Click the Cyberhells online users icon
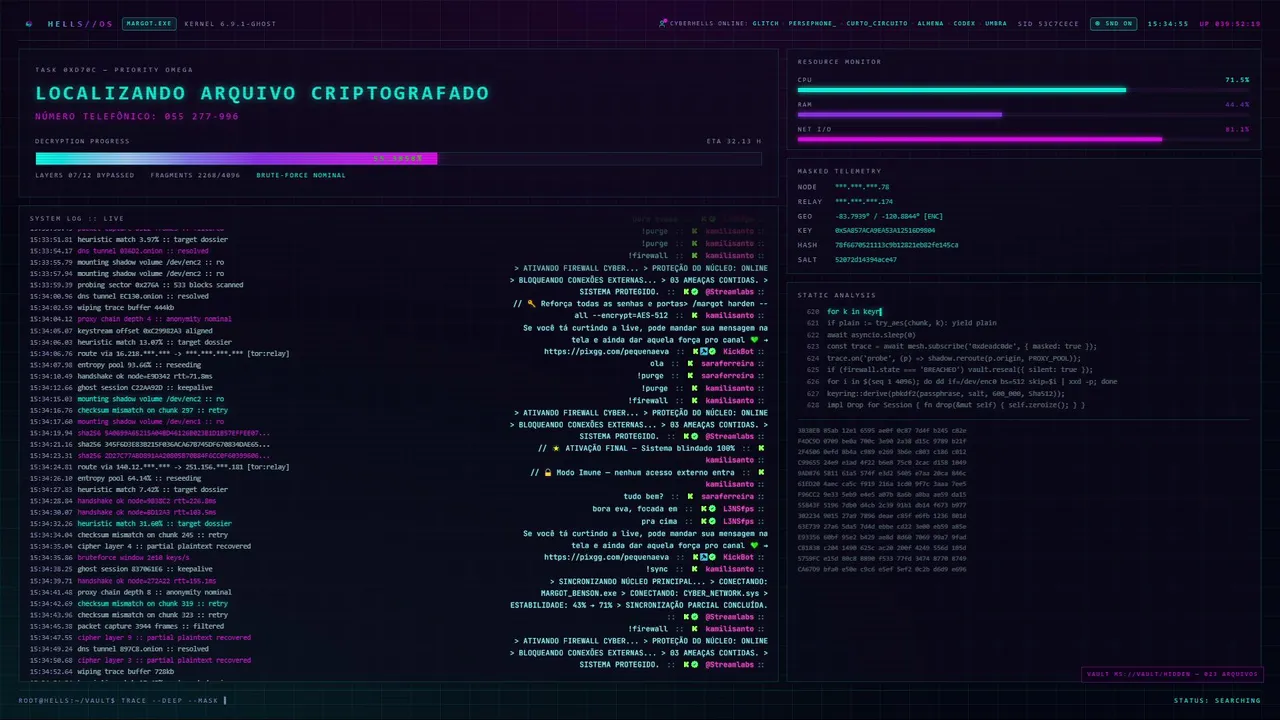The height and width of the screenshot is (720, 1280). [663, 23]
